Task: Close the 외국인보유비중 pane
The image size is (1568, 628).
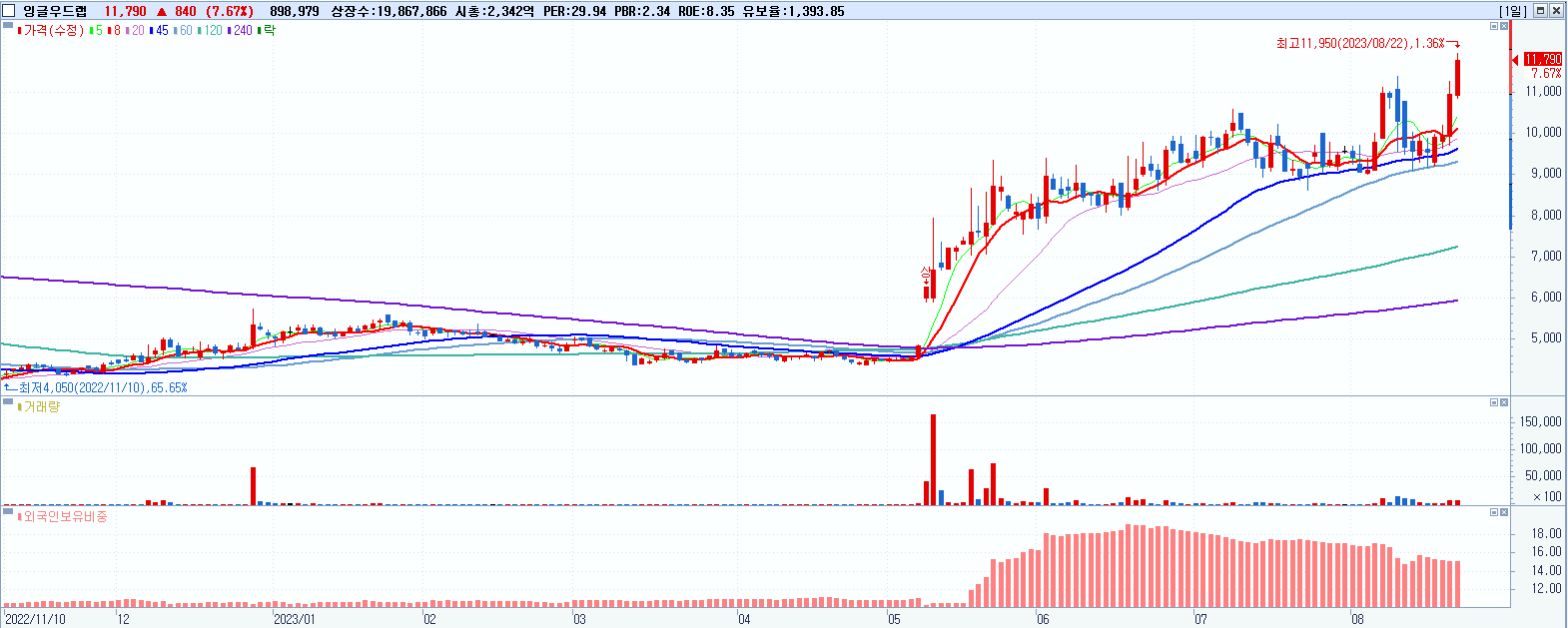Action: tap(1503, 512)
